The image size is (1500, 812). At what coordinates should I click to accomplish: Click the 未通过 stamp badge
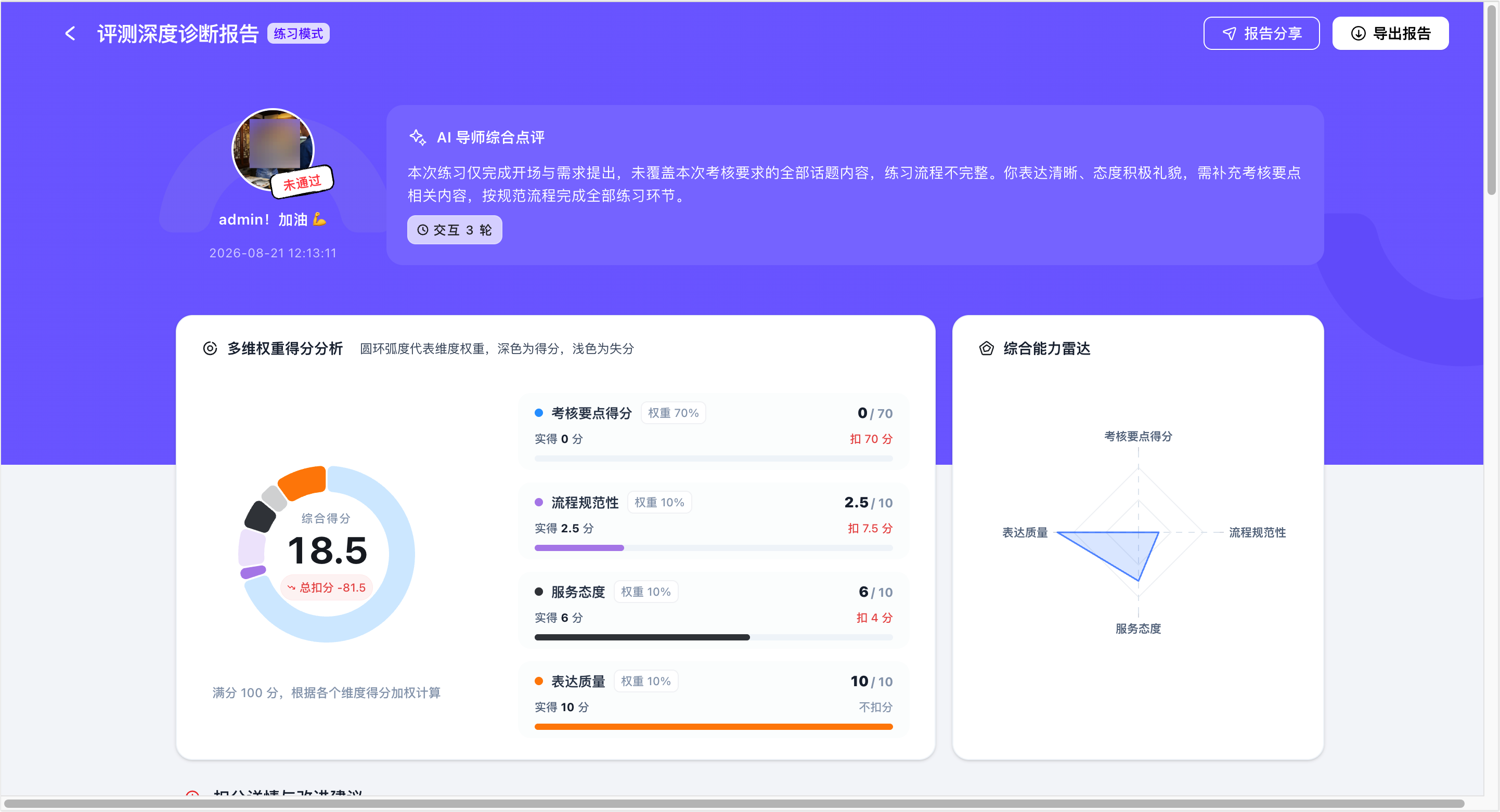(x=302, y=182)
